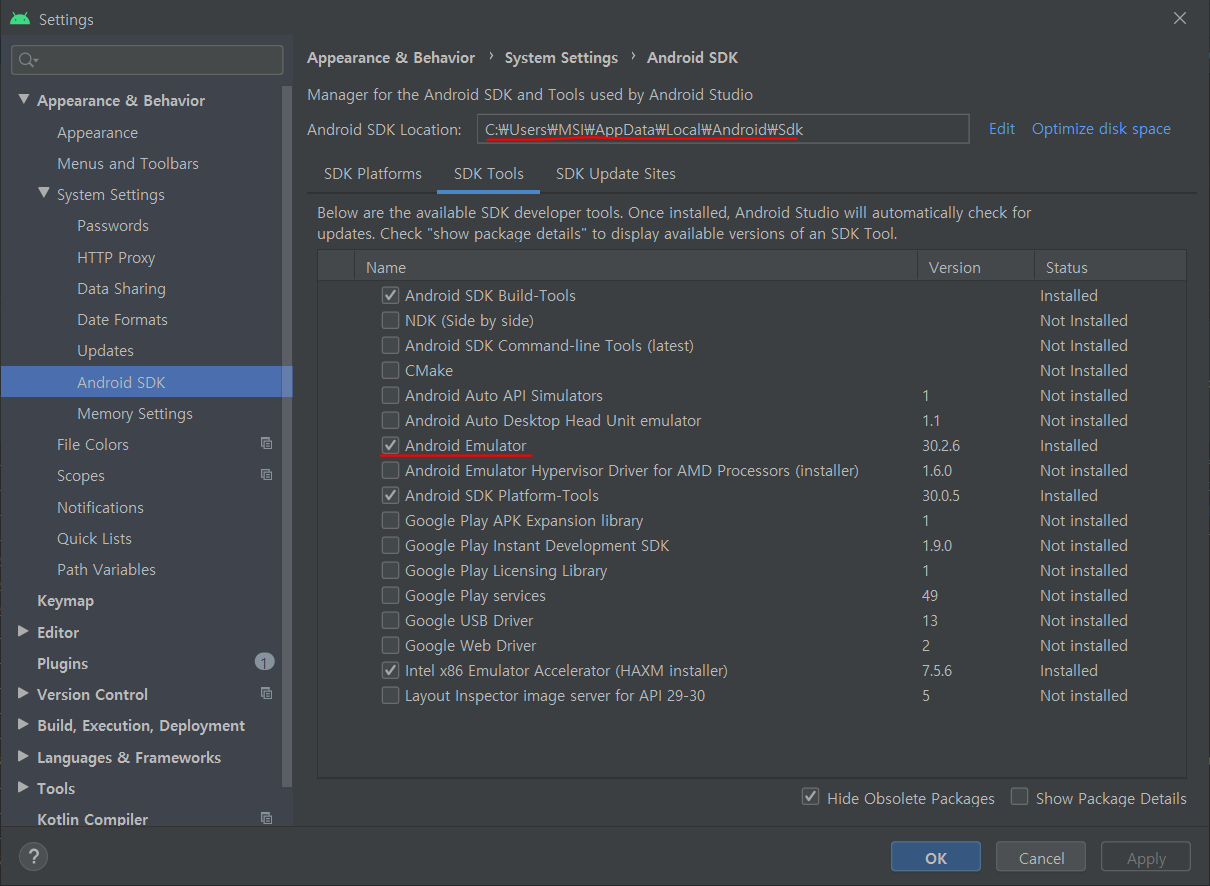Toggle Android SDK Build-Tools checkbox
Viewport: 1210px width, 886px height.
pyautogui.click(x=390, y=295)
